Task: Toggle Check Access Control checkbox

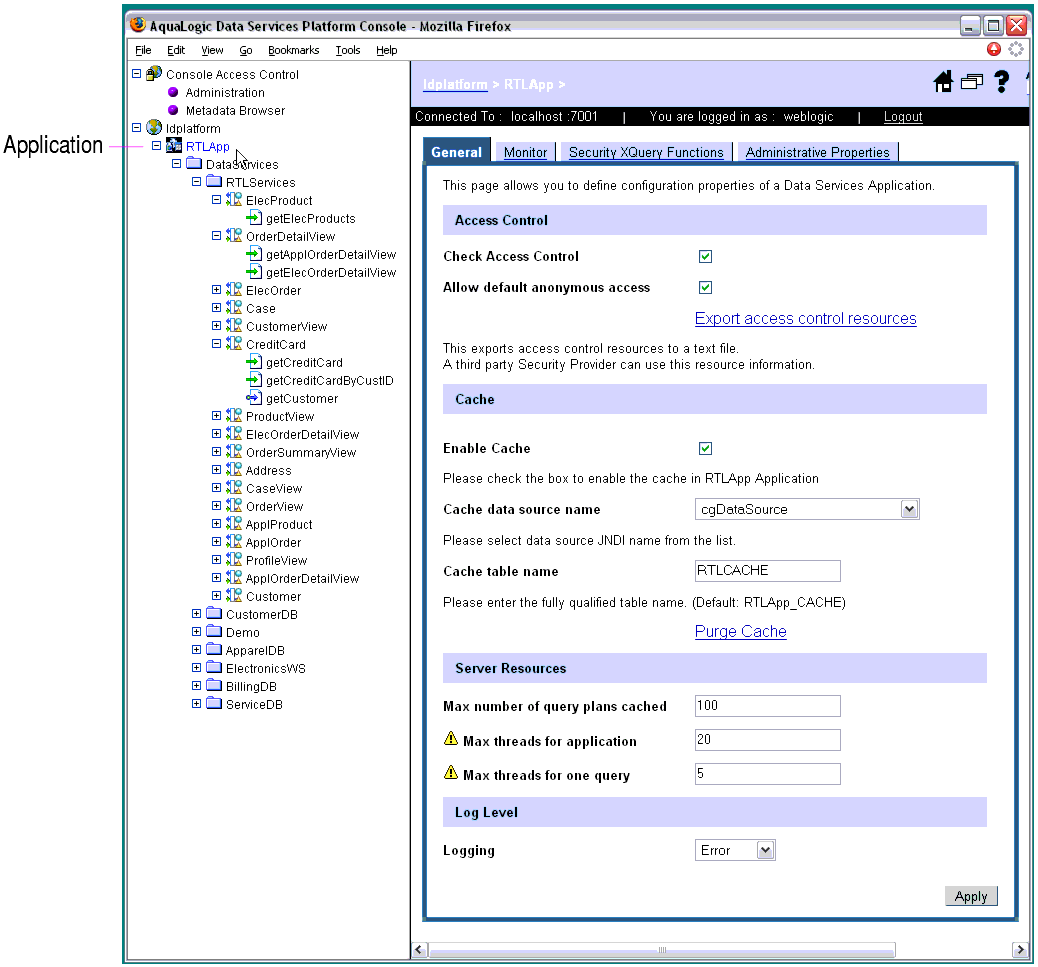Action: [x=706, y=256]
